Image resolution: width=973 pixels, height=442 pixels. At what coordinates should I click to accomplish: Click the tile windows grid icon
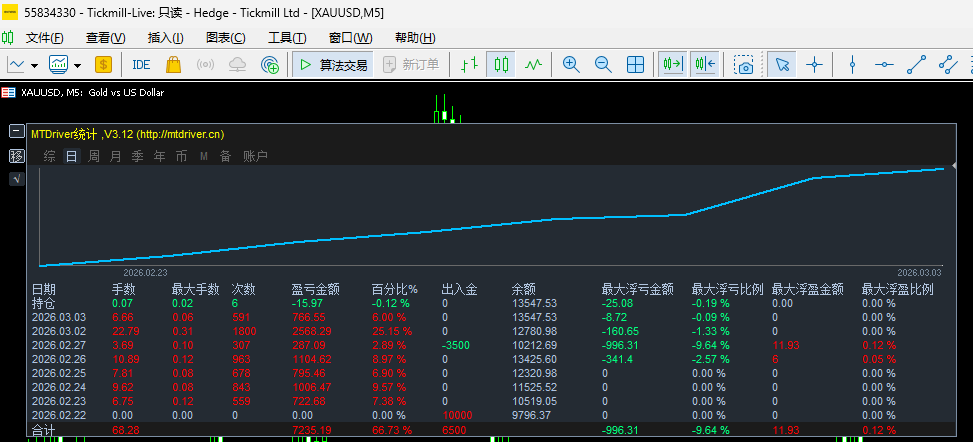point(635,64)
